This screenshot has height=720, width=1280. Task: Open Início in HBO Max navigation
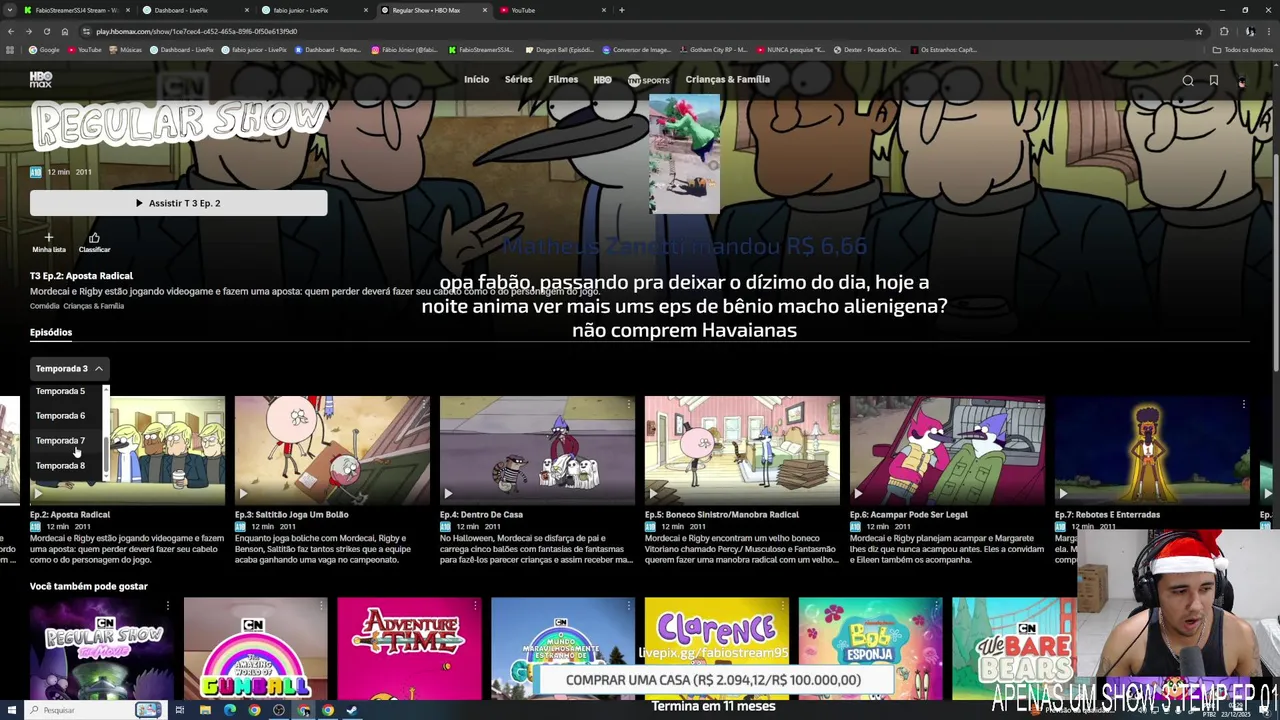point(476,79)
